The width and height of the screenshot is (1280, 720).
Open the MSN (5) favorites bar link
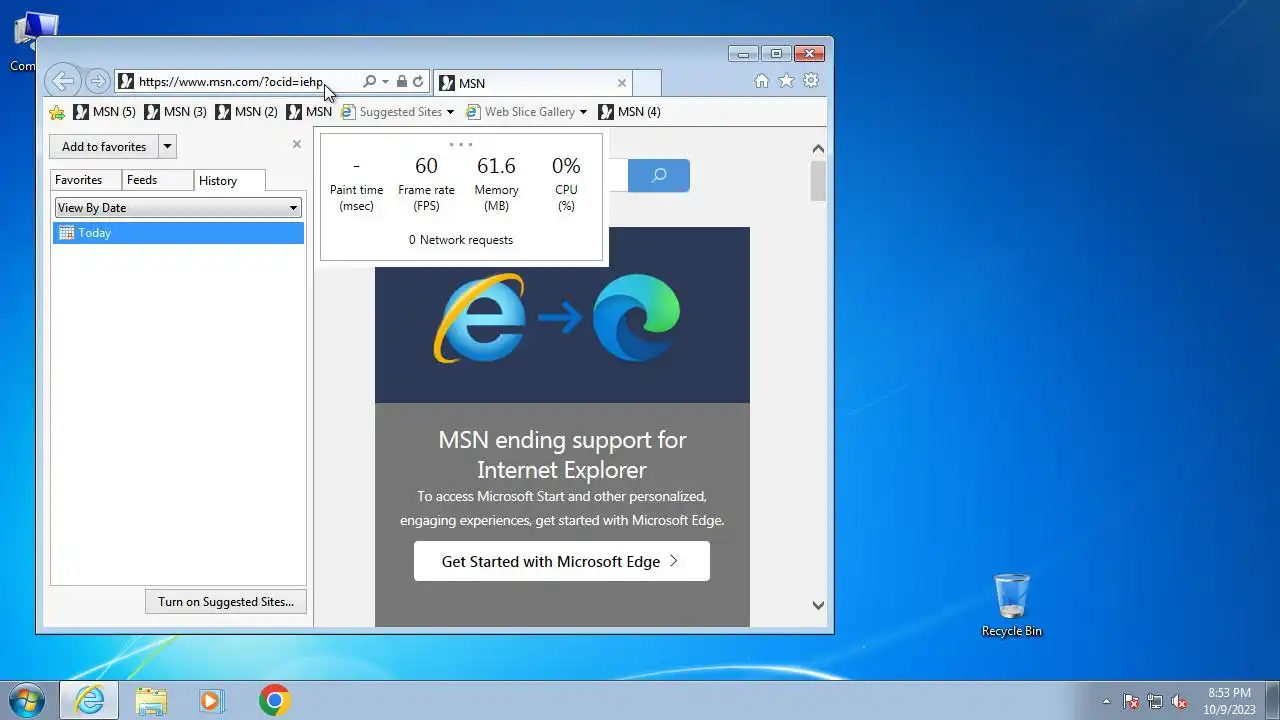pos(104,112)
